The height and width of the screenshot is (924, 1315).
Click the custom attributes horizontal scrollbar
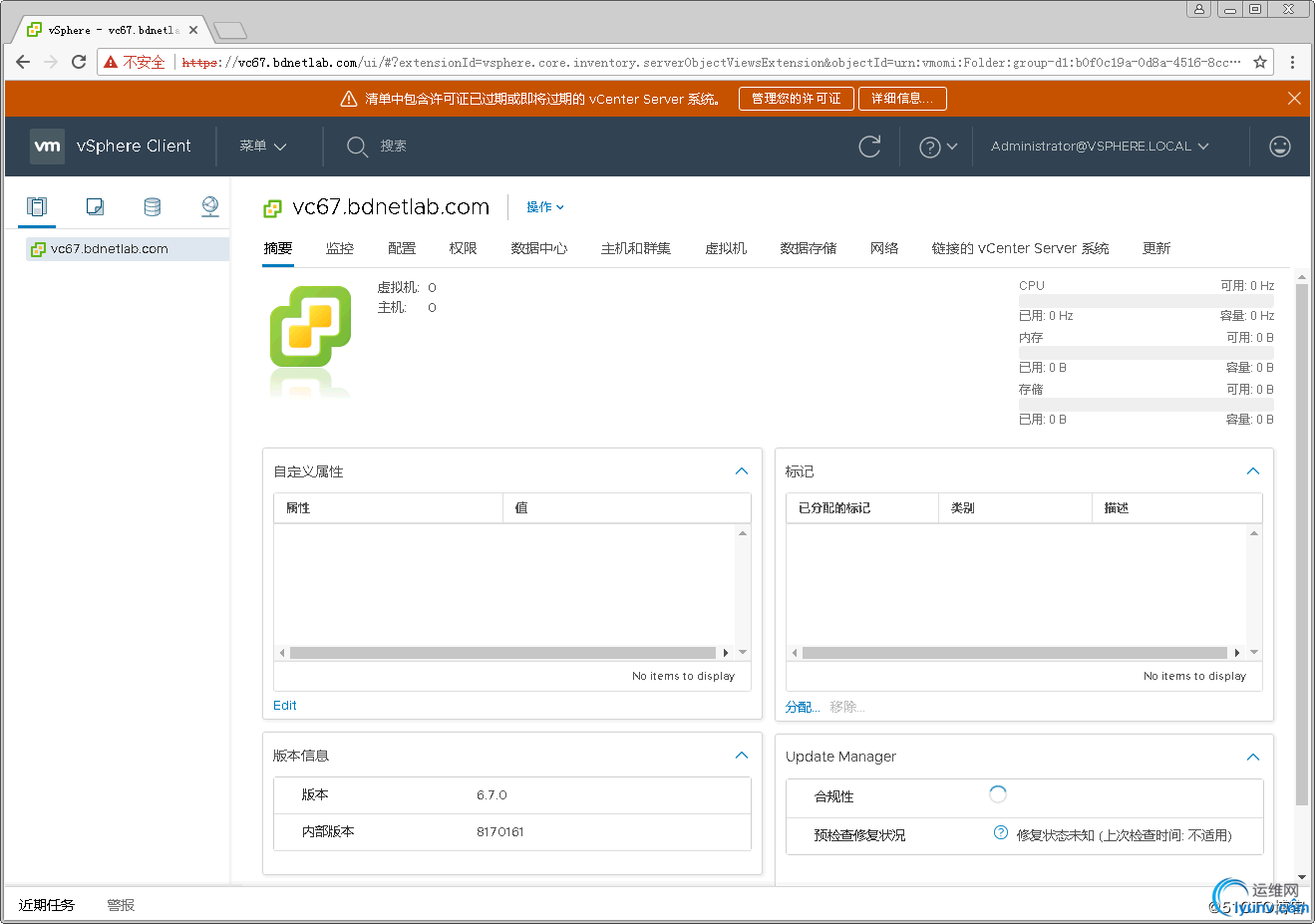point(503,653)
